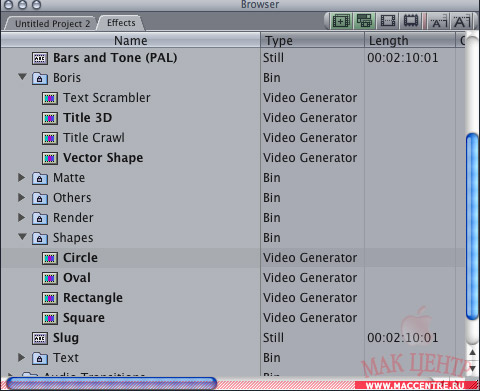Sort by the Type column header
Screen dimensions: 480x391
312,40
